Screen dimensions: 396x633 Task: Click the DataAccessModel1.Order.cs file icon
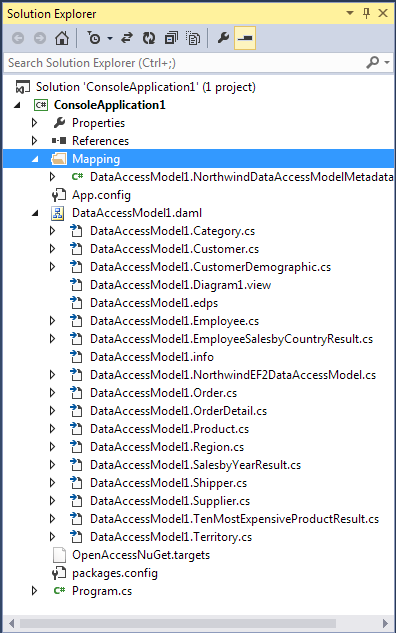(76, 393)
